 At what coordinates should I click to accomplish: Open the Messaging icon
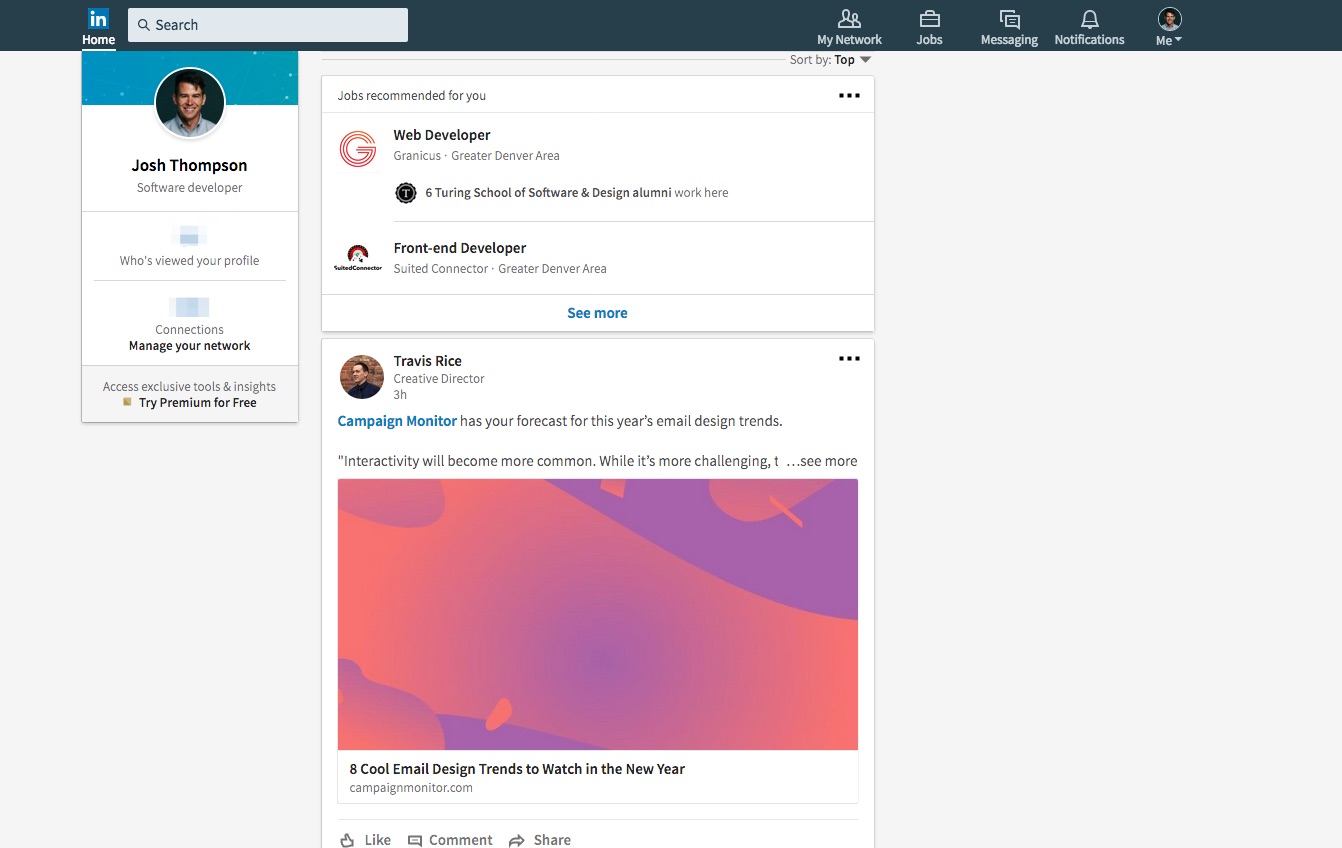click(x=1009, y=19)
